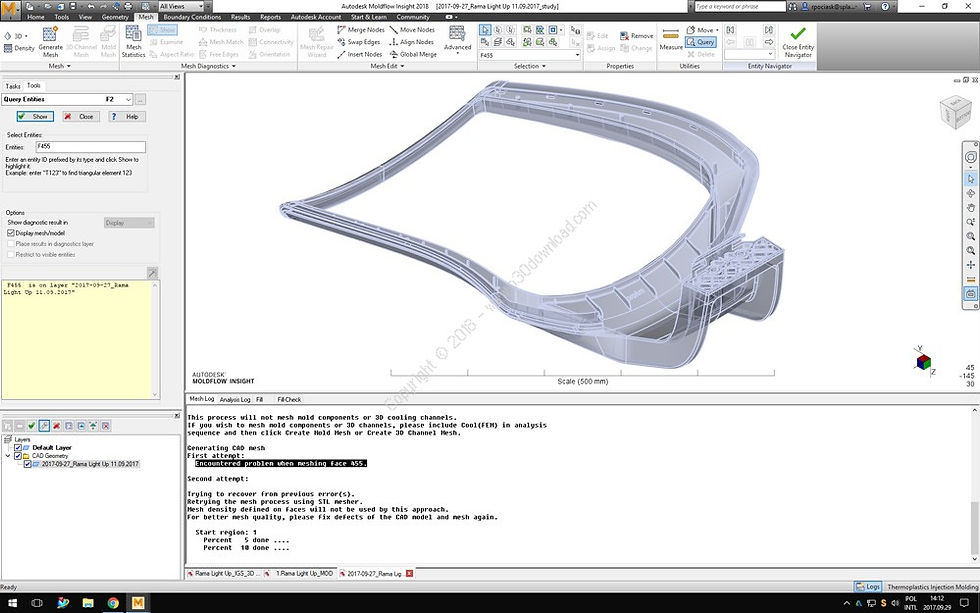This screenshot has height=613, width=980.
Task: Click the help question mark icon in the title bar
Action: pos(884,6)
